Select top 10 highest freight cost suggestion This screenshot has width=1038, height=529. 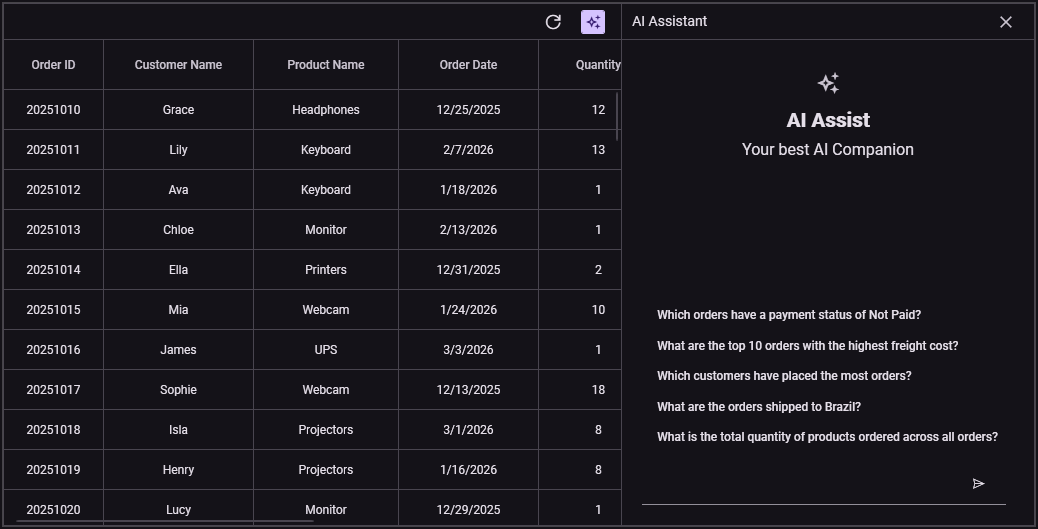click(807, 346)
